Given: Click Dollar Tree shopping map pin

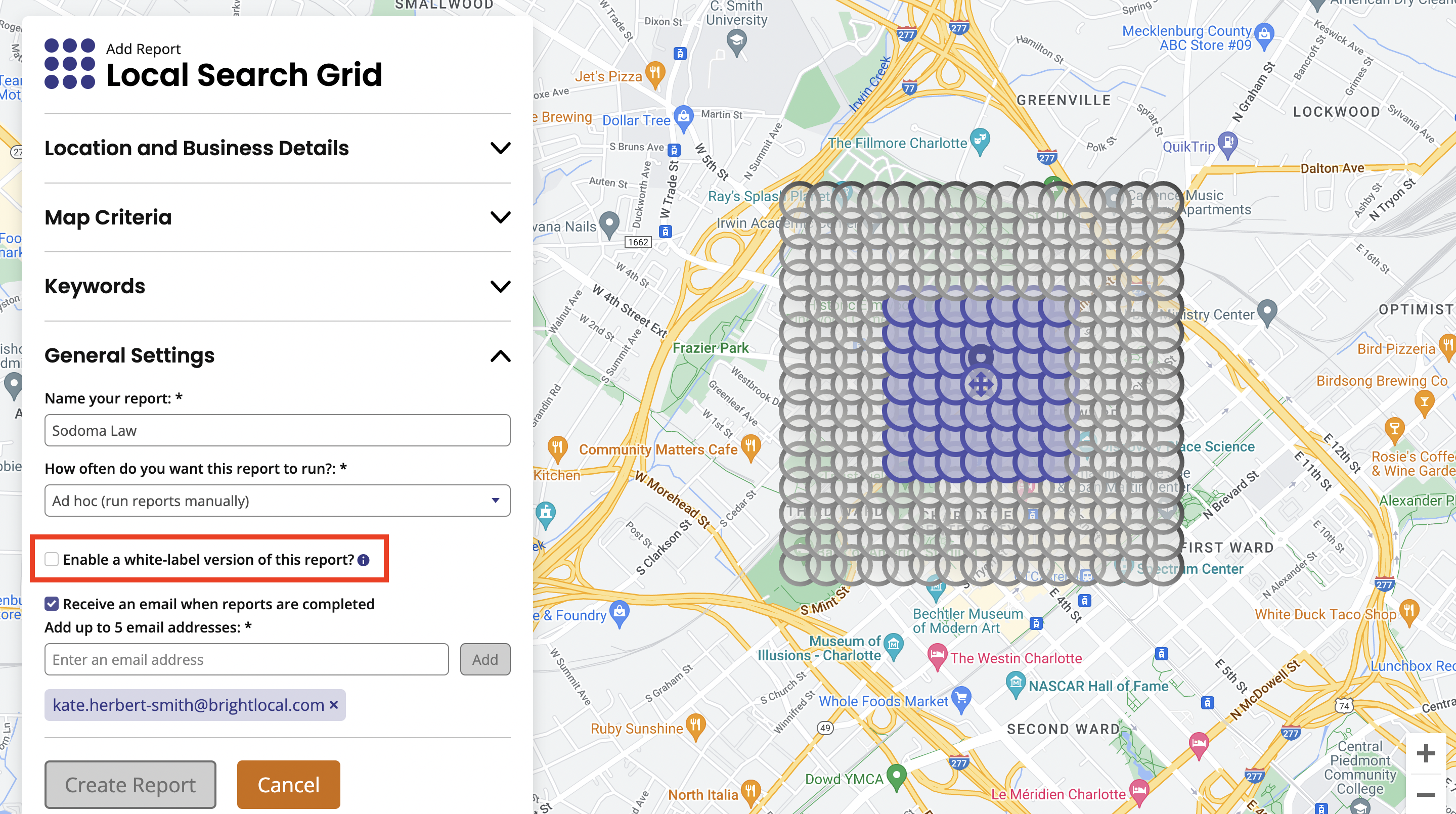Looking at the screenshot, I should [x=684, y=119].
